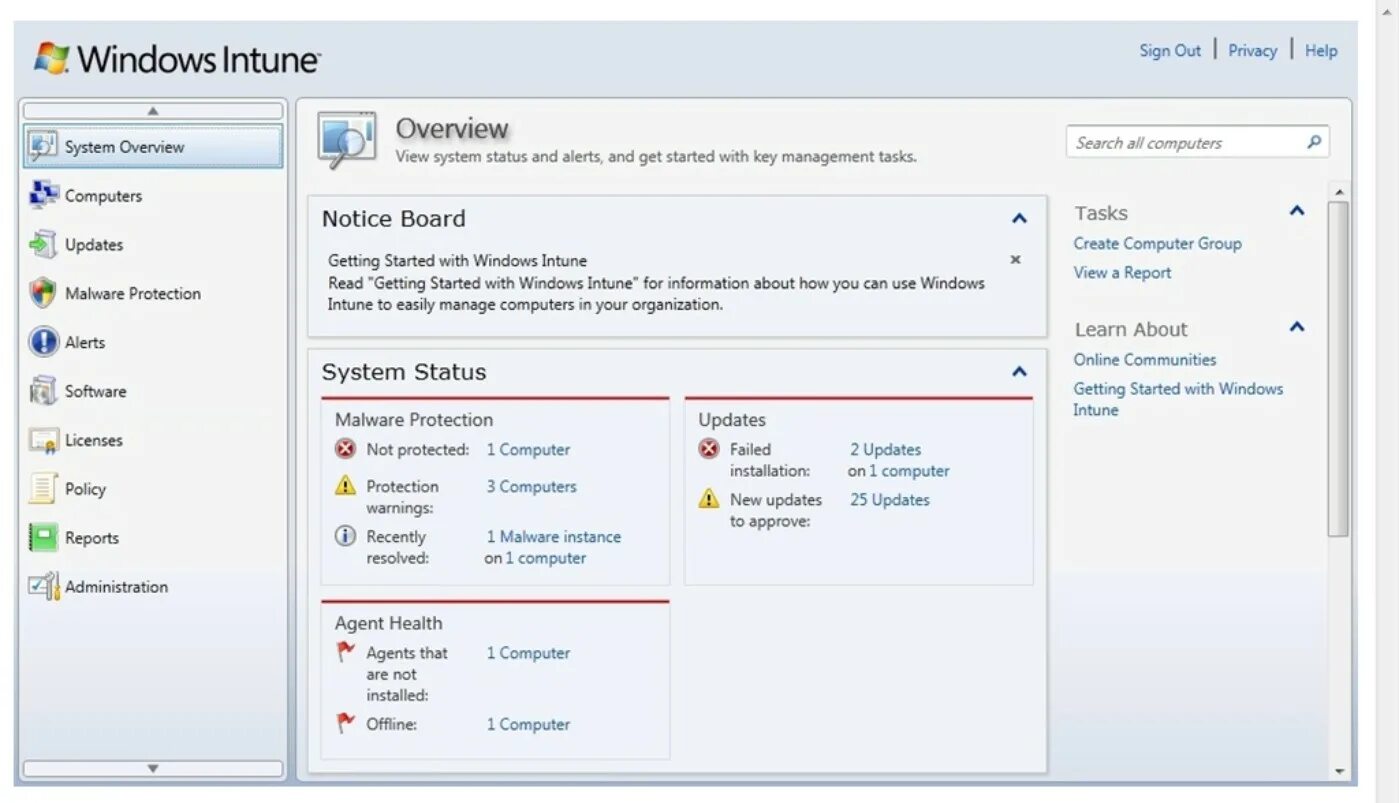Switch to the Alerts workspace
Image resolution: width=1399 pixels, height=803 pixels.
coord(153,343)
